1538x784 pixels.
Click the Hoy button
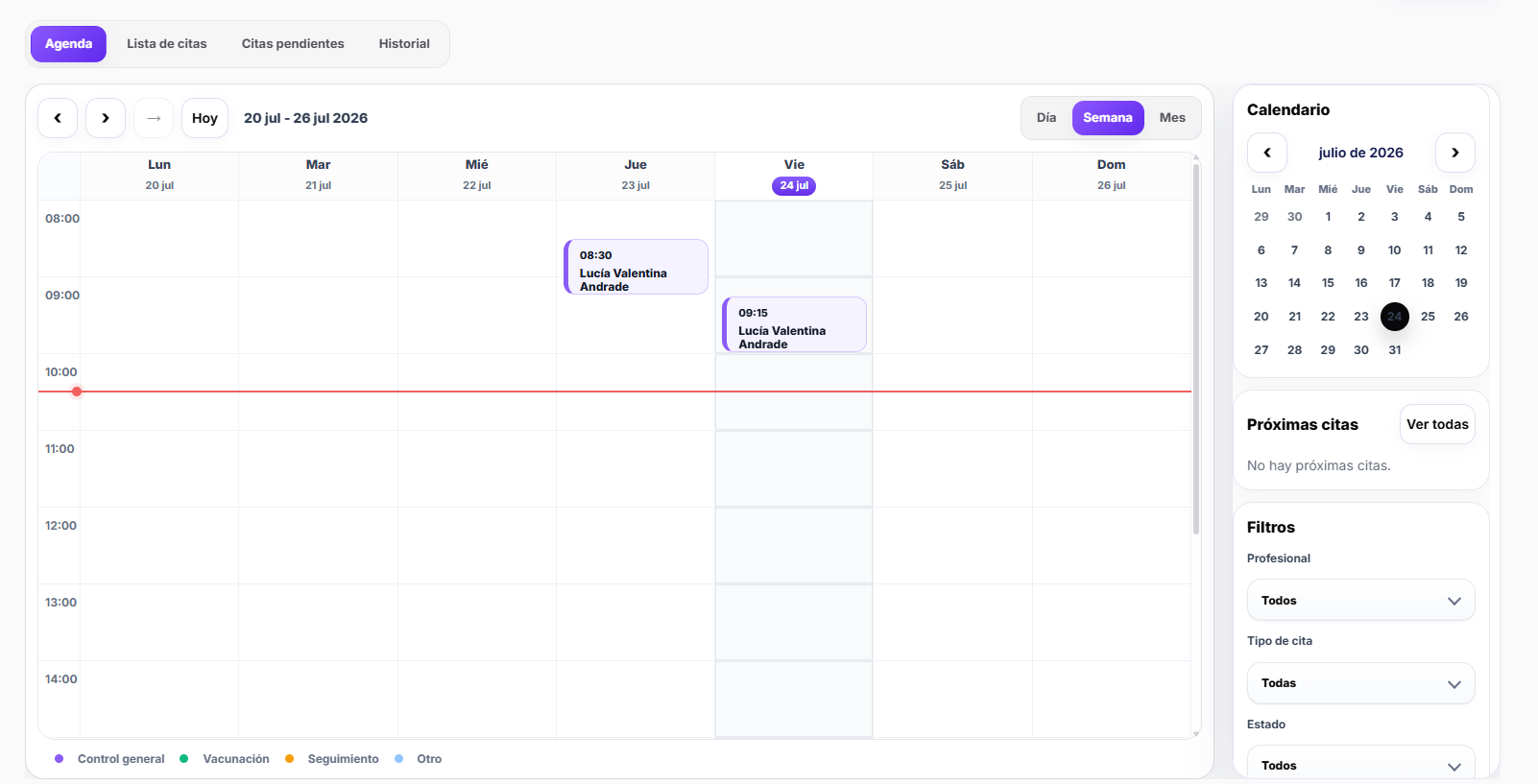[x=204, y=118]
